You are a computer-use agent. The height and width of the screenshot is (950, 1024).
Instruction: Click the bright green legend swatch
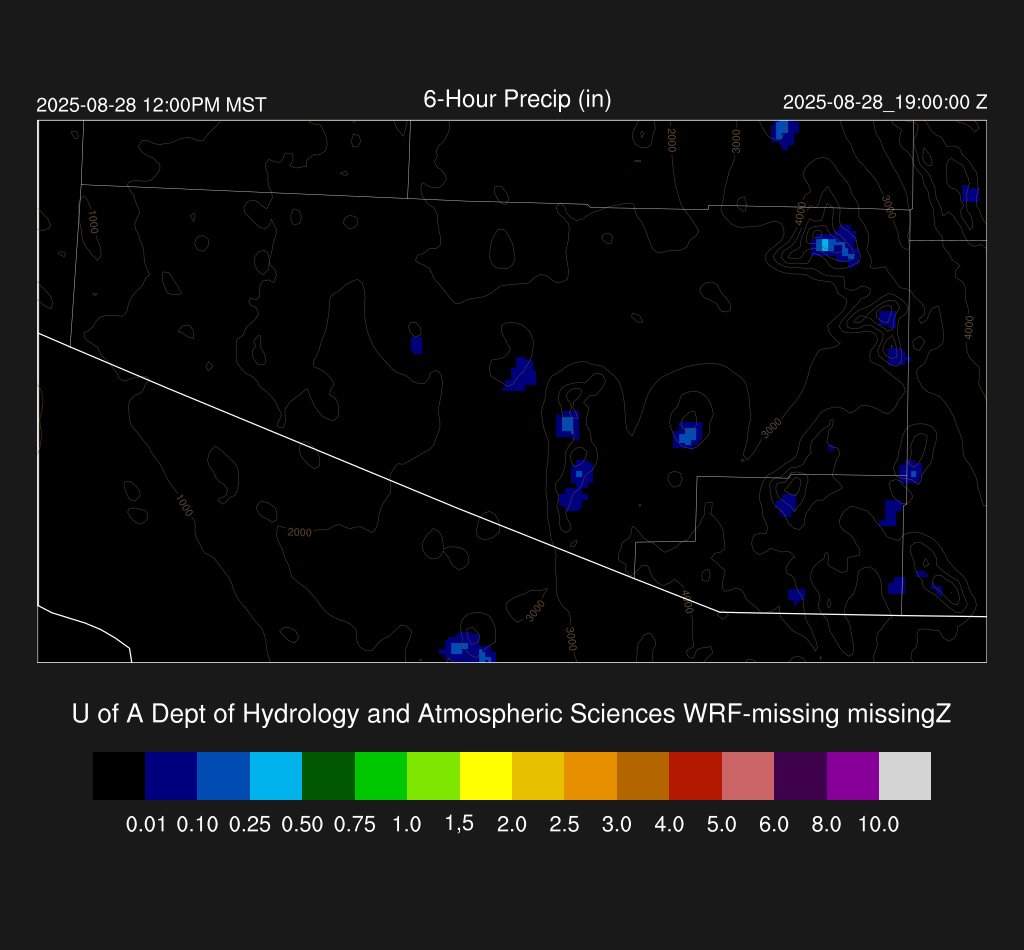point(381,776)
